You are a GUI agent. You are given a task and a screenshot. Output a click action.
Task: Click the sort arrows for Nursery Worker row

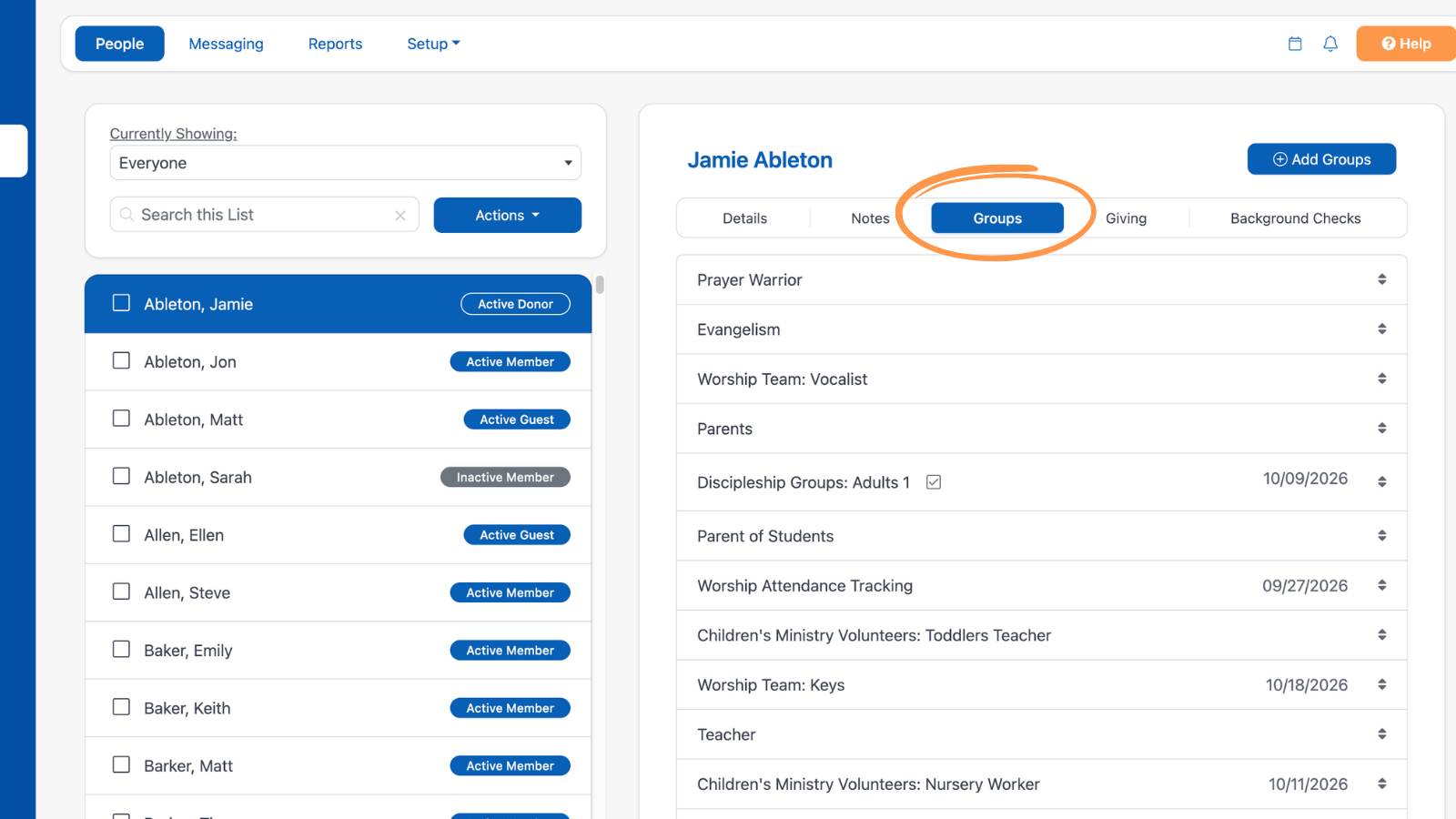1381,784
